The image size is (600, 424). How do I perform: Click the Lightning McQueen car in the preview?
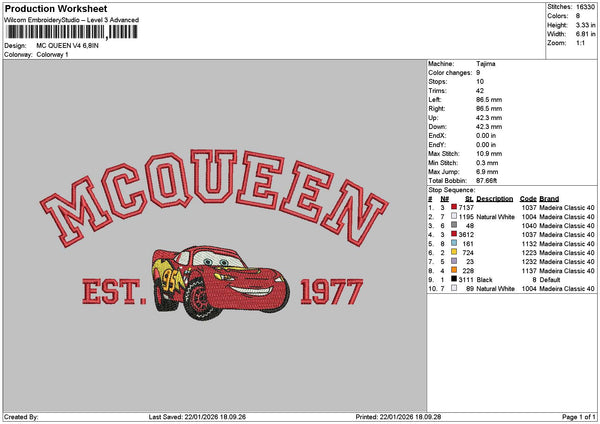click(x=220, y=282)
